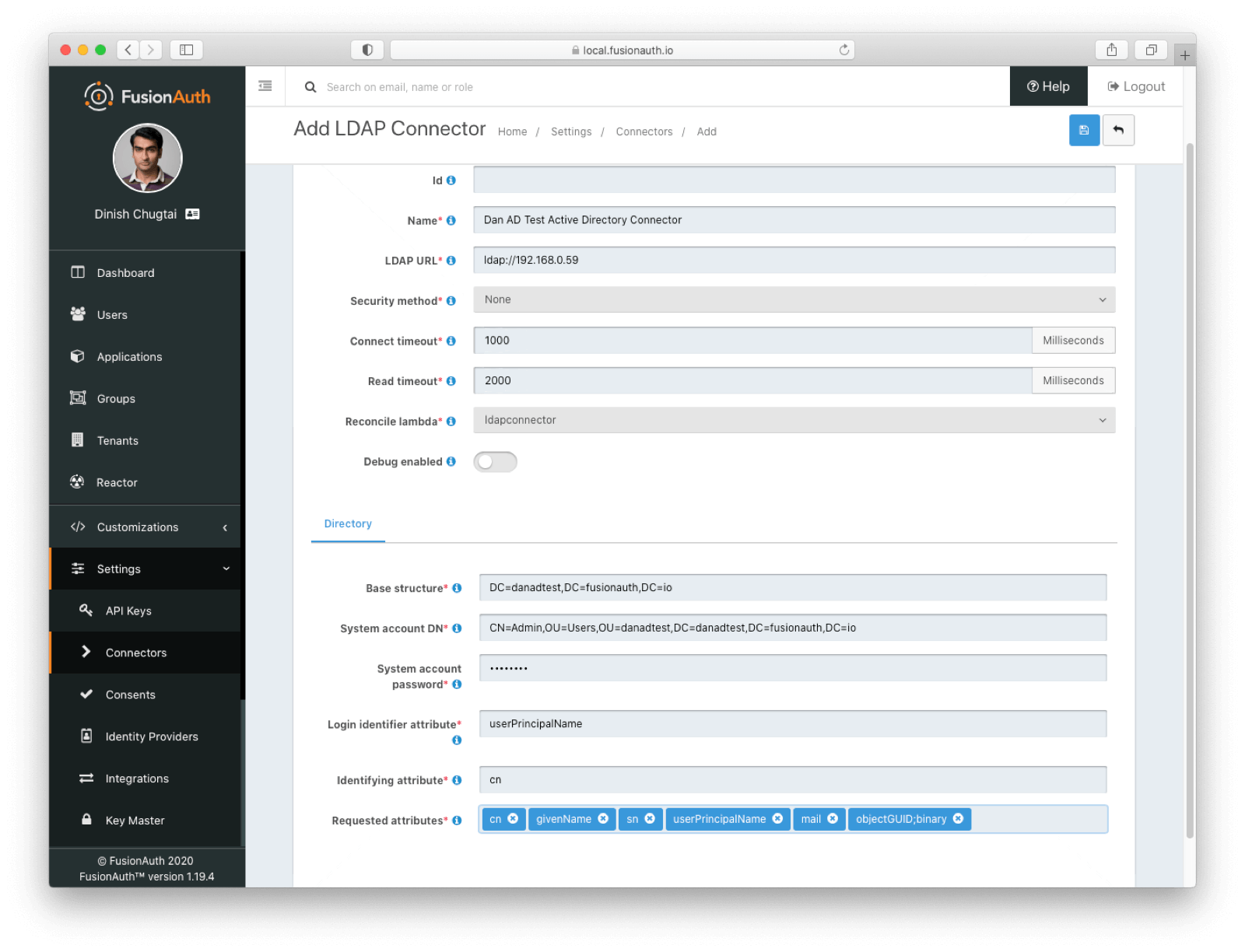This screenshot has height=952, width=1245.
Task: Click the info icon next to Debug enabled
Action: point(451,461)
